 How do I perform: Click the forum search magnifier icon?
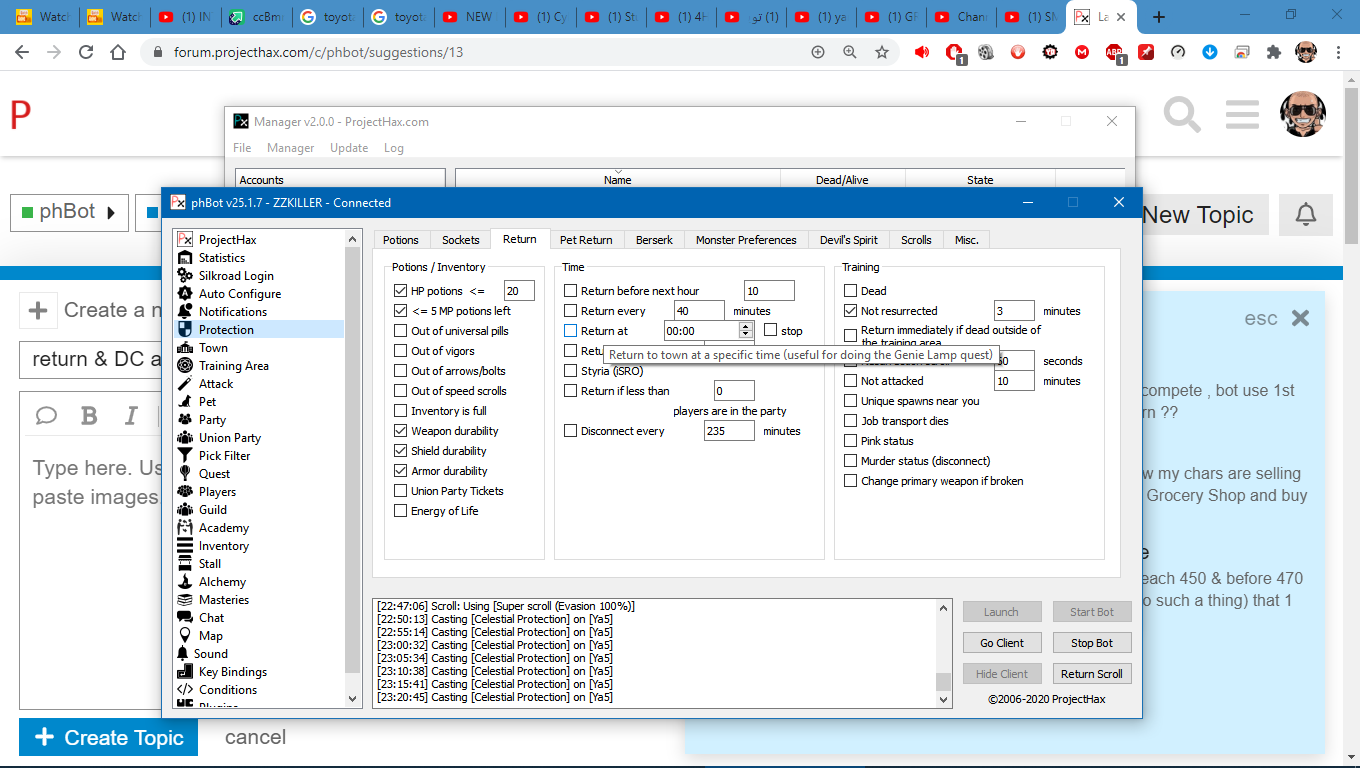coord(1182,115)
